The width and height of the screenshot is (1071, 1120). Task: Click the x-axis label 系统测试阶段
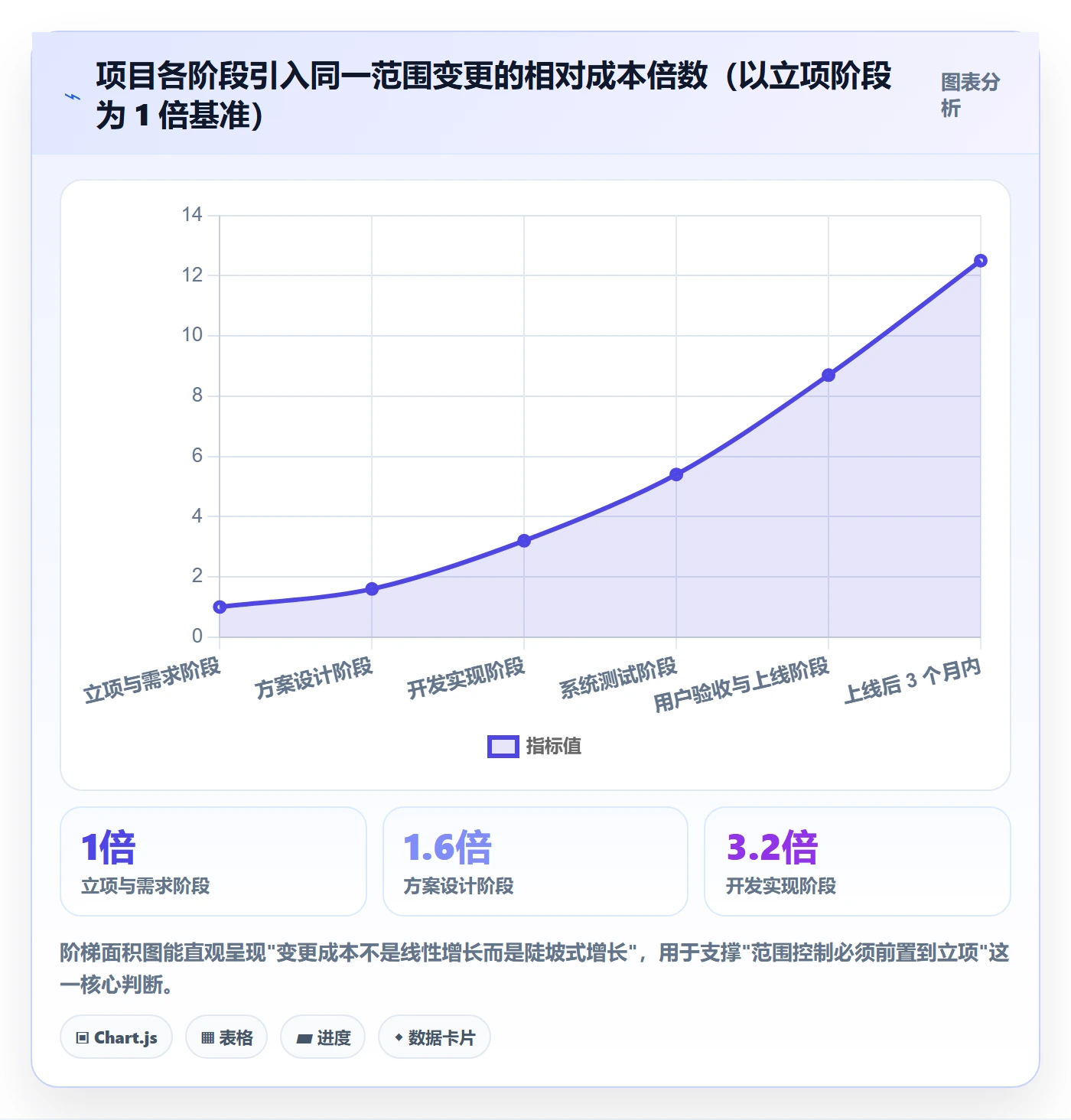click(x=619, y=678)
